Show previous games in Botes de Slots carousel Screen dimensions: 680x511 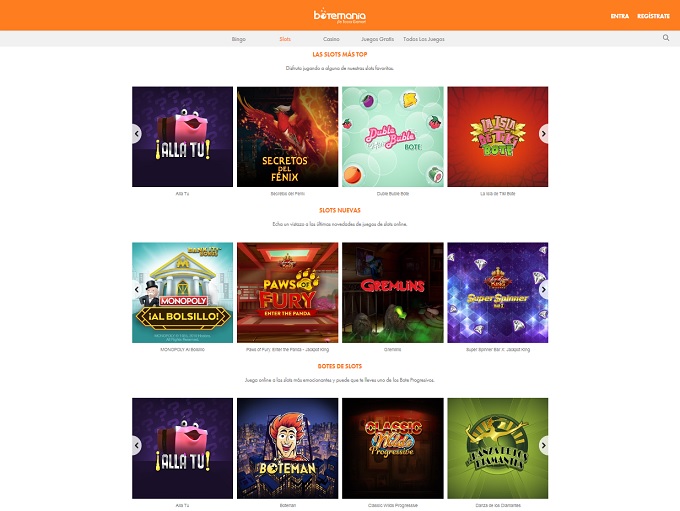tap(137, 445)
